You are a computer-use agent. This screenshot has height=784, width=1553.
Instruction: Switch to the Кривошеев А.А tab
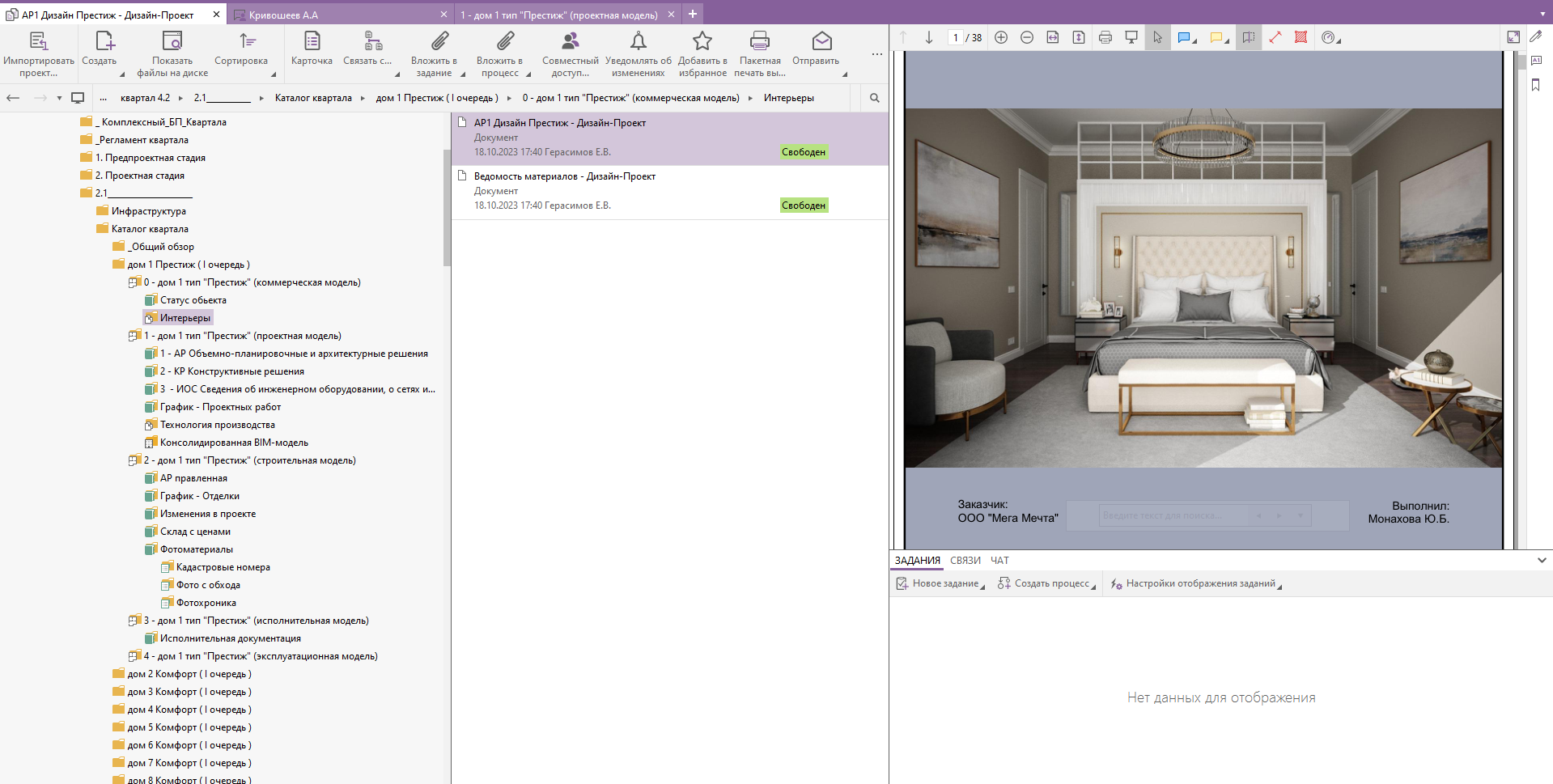(x=283, y=15)
